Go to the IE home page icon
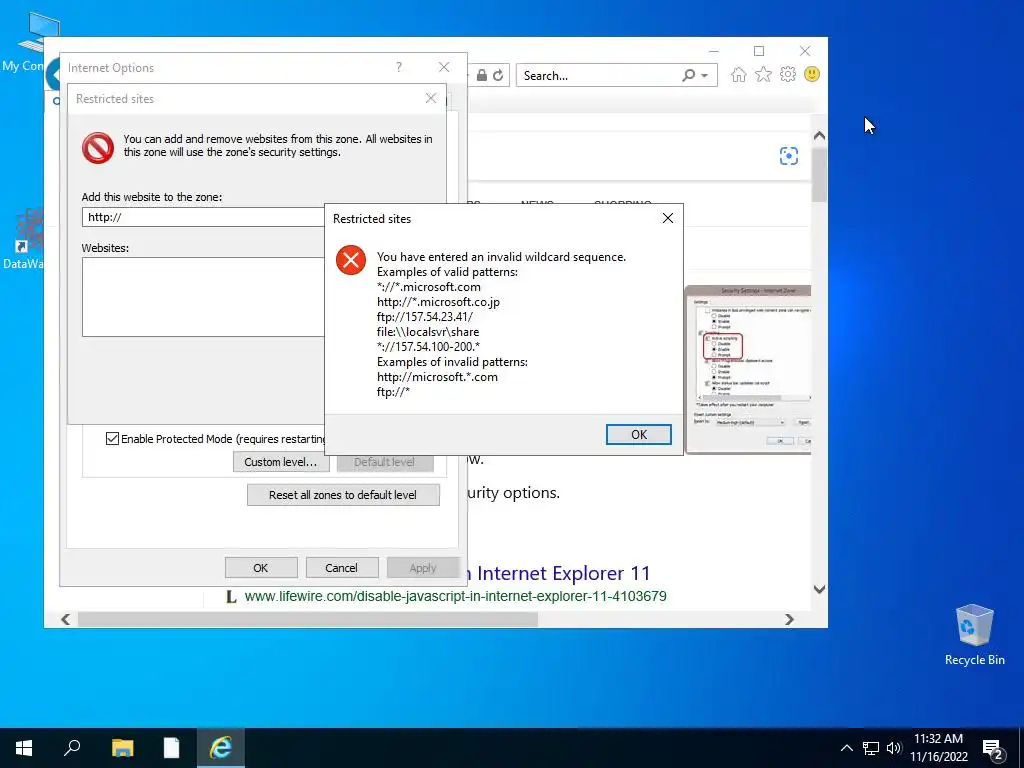 pyautogui.click(x=739, y=74)
